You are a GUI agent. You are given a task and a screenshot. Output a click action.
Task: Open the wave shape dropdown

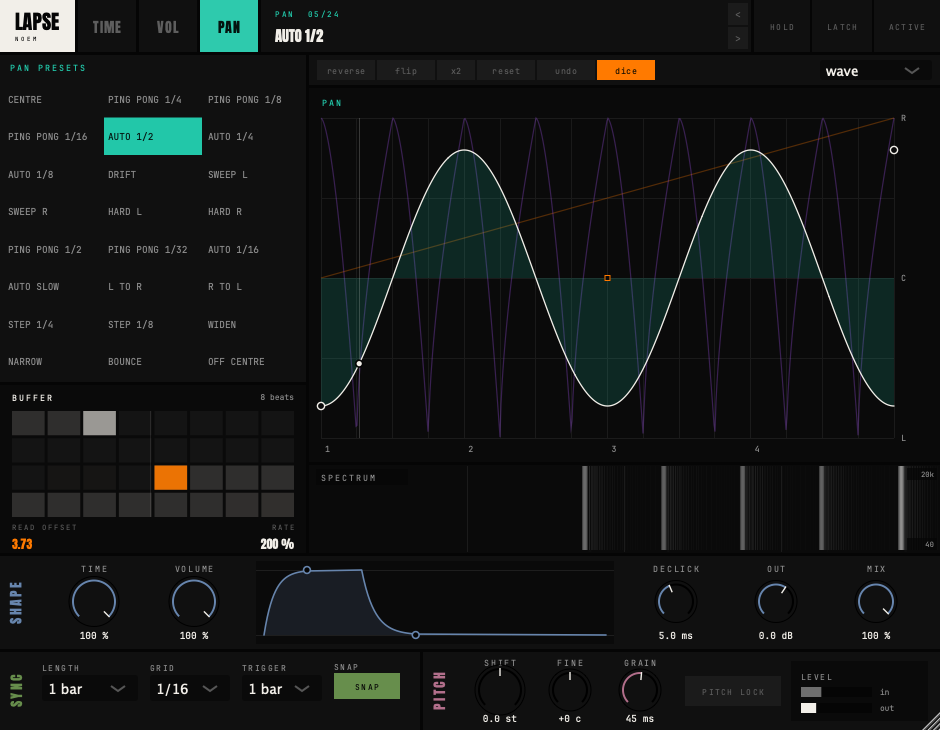click(x=872, y=71)
